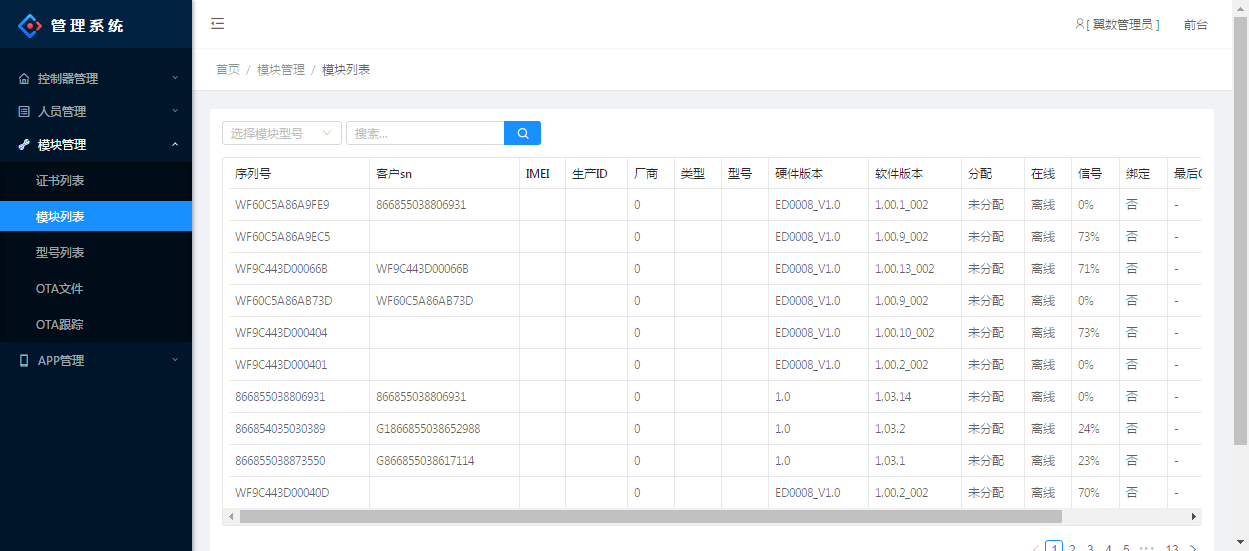Select the OTA文件 menu item

60,289
